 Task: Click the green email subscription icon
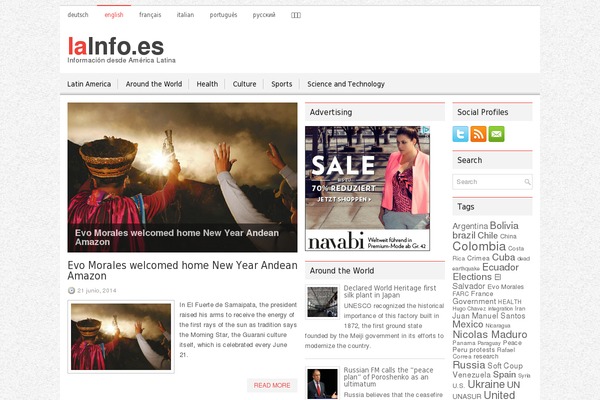point(496,134)
